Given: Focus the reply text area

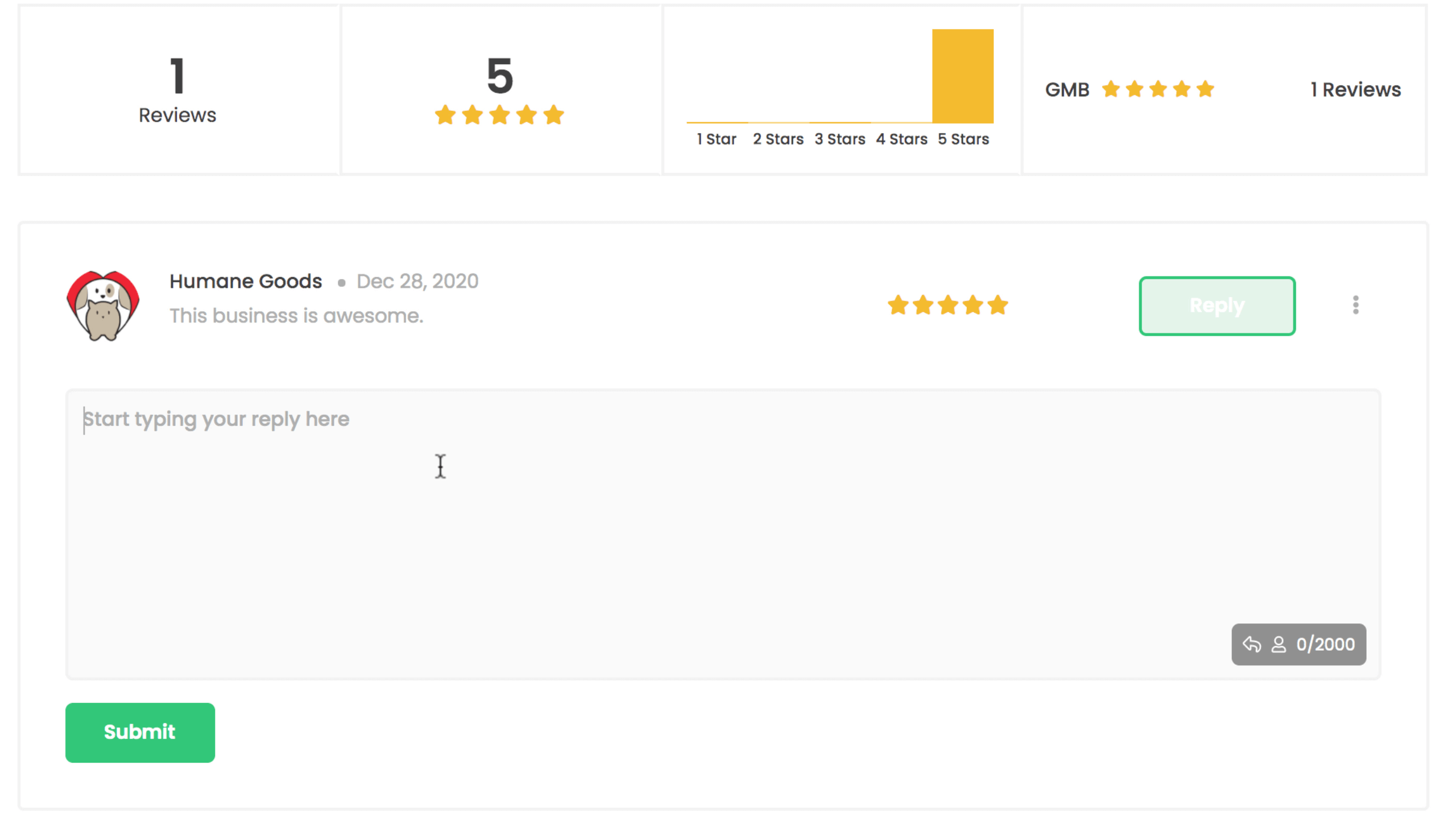Looking at the screenshot, I should click(x=723, y=534).
